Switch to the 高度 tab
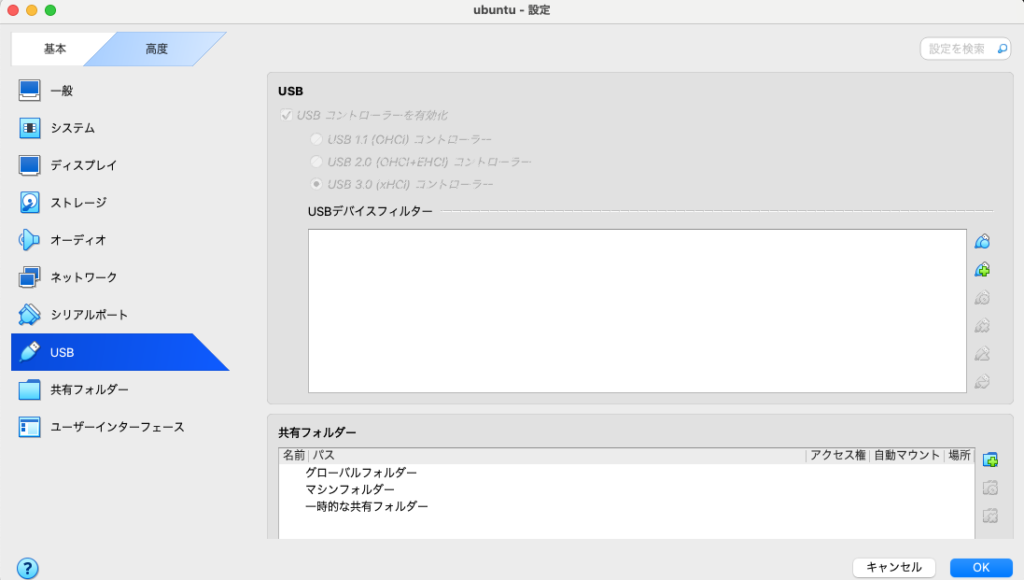The height and width of the screenshot is (580, 1024). point(157,49)
